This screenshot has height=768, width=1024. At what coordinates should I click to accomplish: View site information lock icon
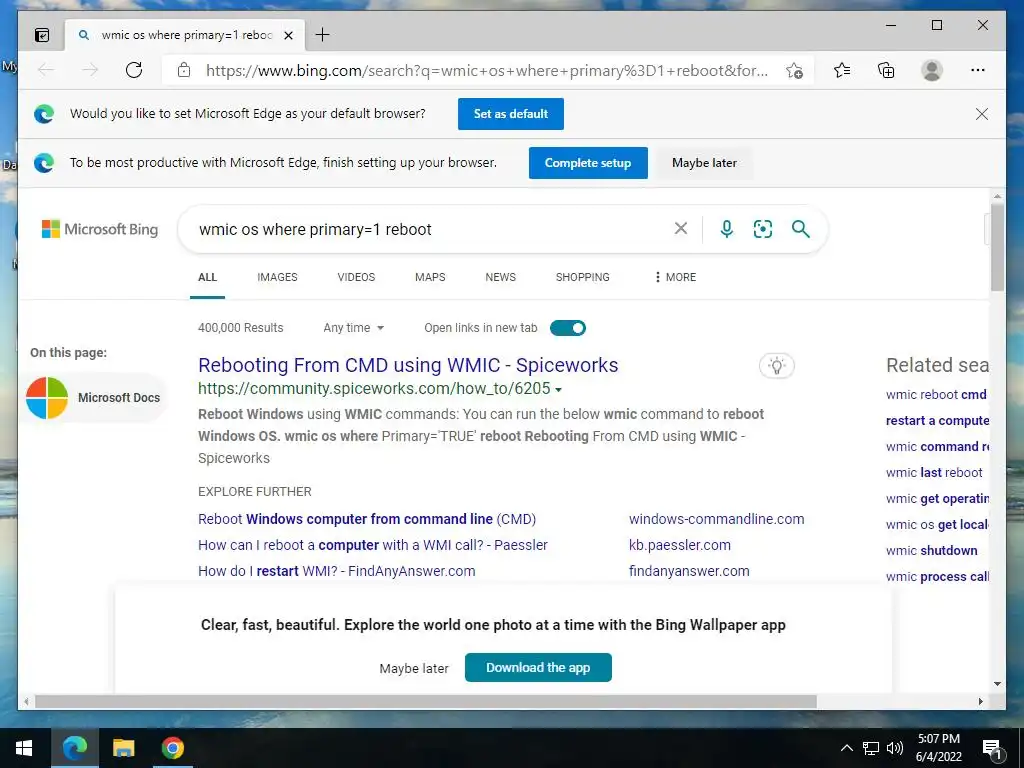[184, 70]
